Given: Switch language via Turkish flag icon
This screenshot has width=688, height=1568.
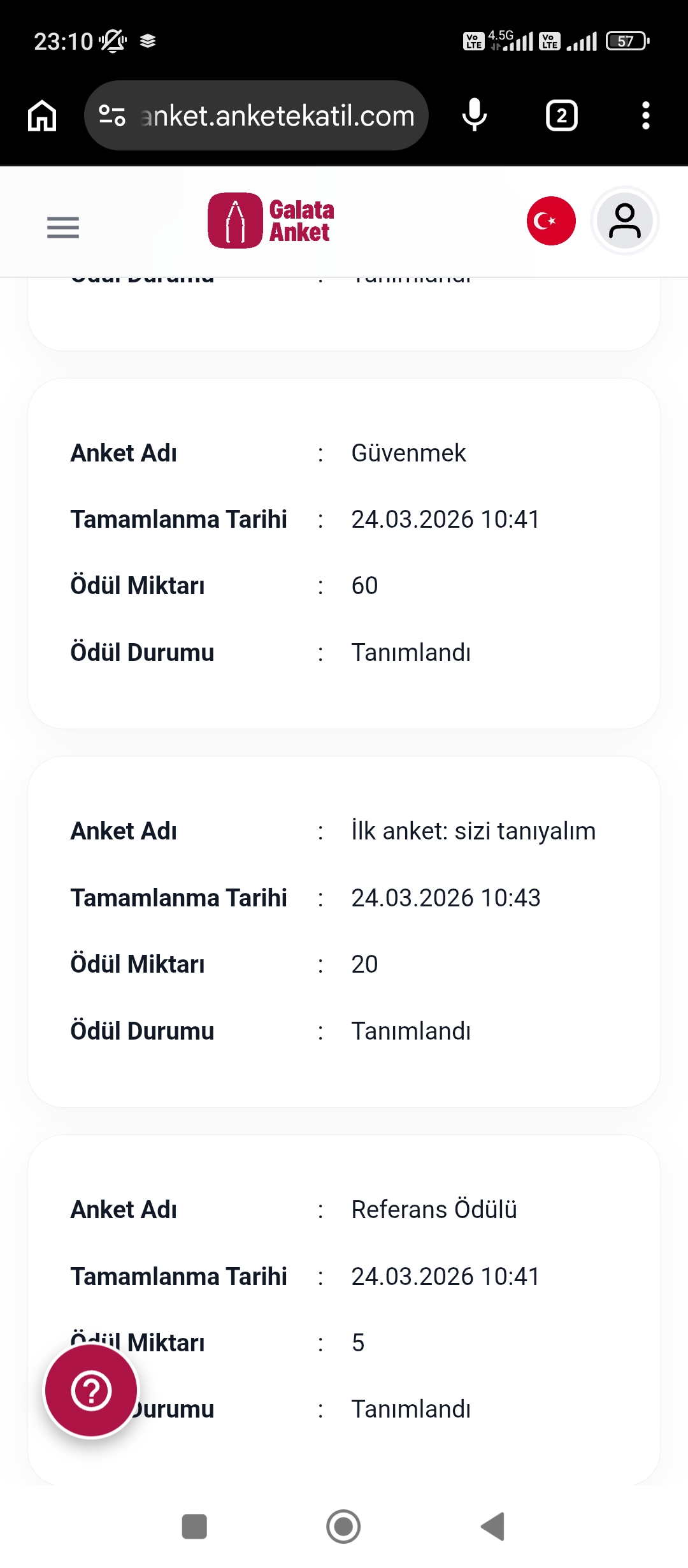Looking at the screenshot, I should [x=551, y=221].
